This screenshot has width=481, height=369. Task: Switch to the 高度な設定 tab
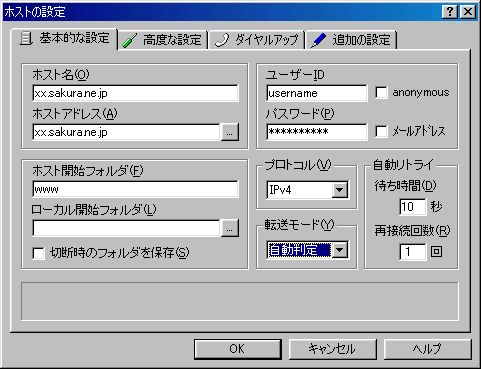click(x=163, y=40)
